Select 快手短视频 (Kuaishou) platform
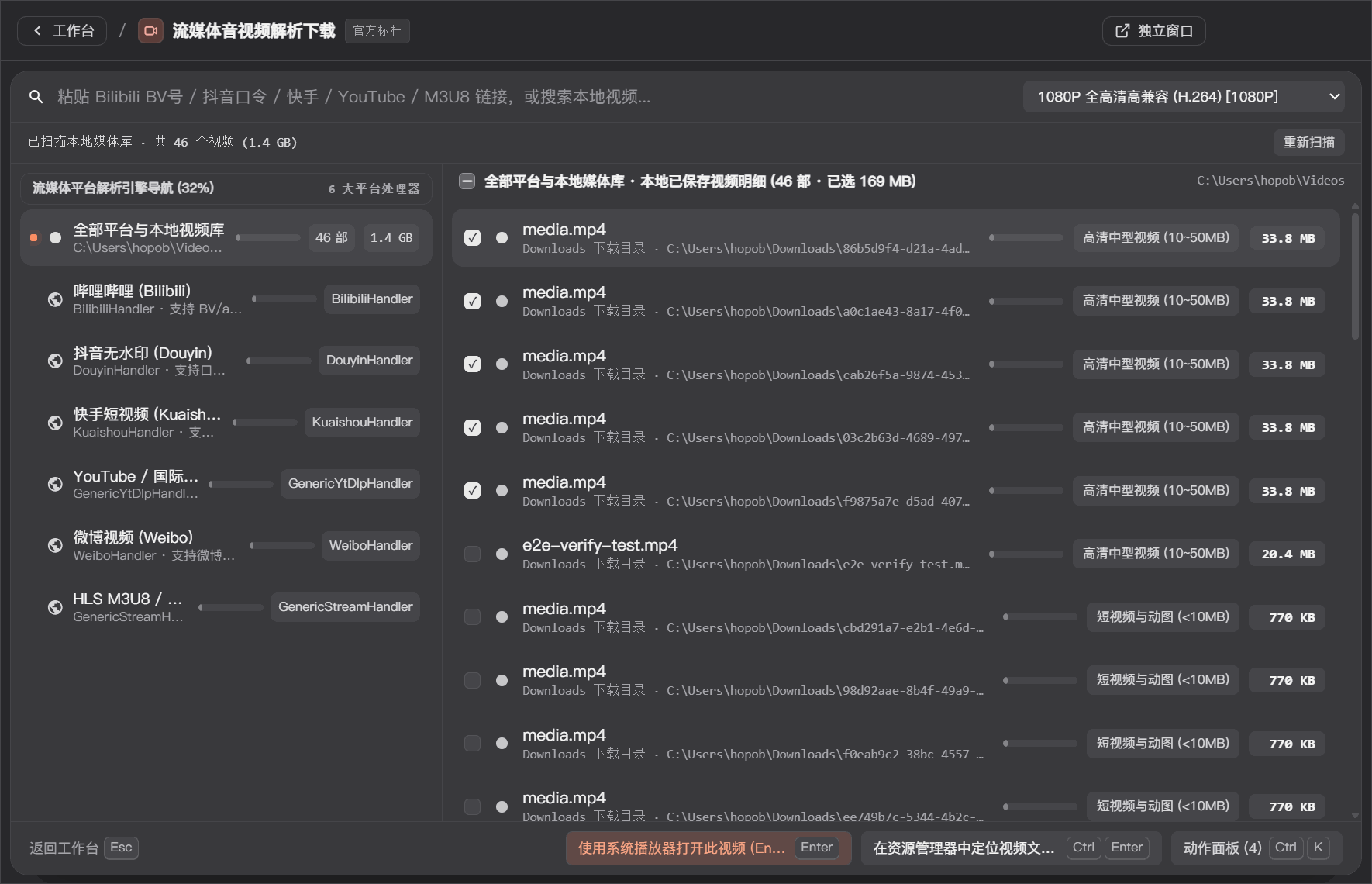 pos(226,423)
